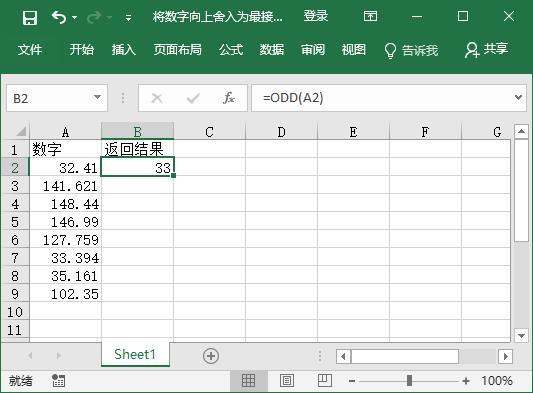This screenshot has height=393, width=533.
Task: Customize the Quick Access Toolbar
Action: tap(128, 18)
